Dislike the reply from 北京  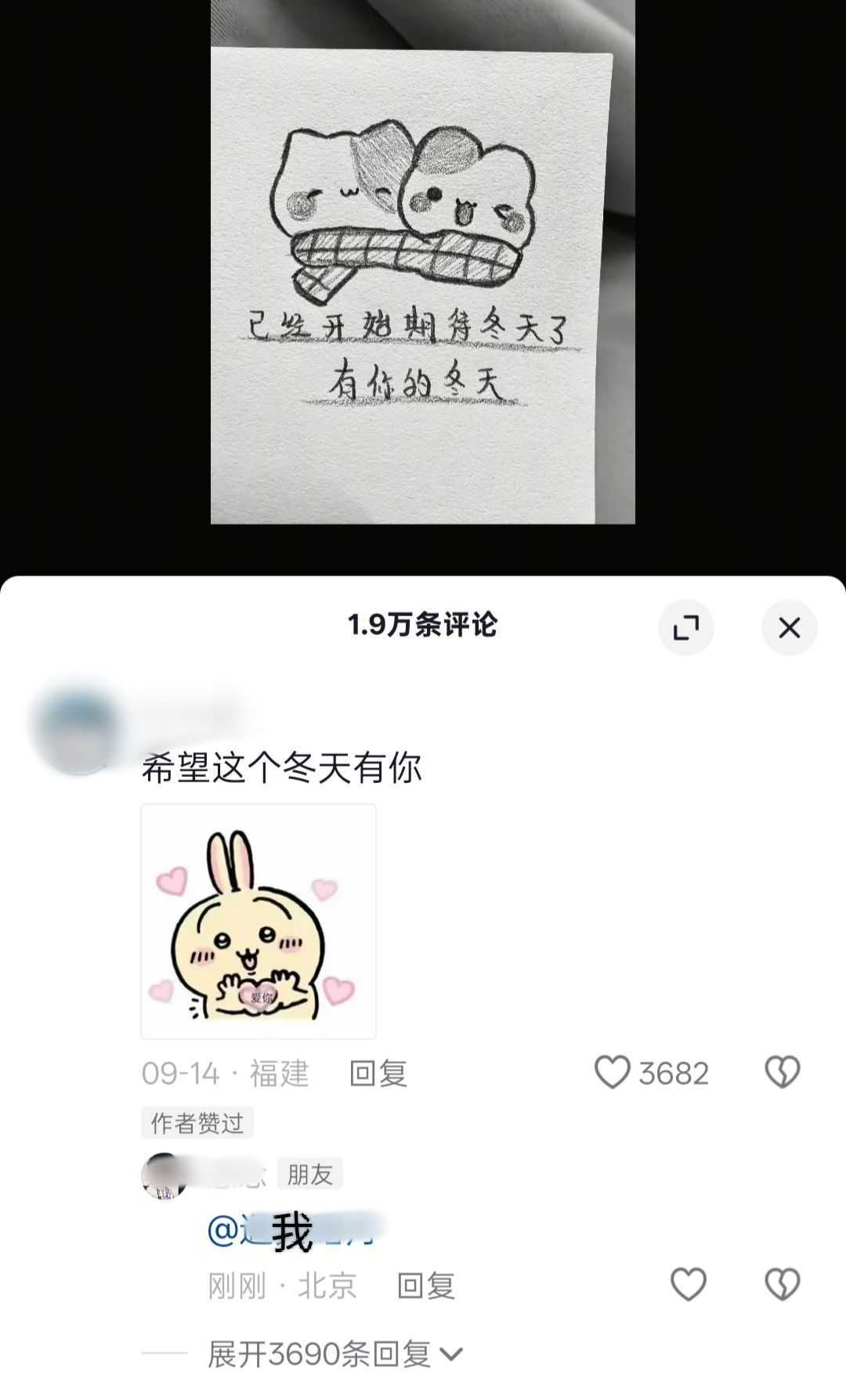click(x=782, y=1284)
